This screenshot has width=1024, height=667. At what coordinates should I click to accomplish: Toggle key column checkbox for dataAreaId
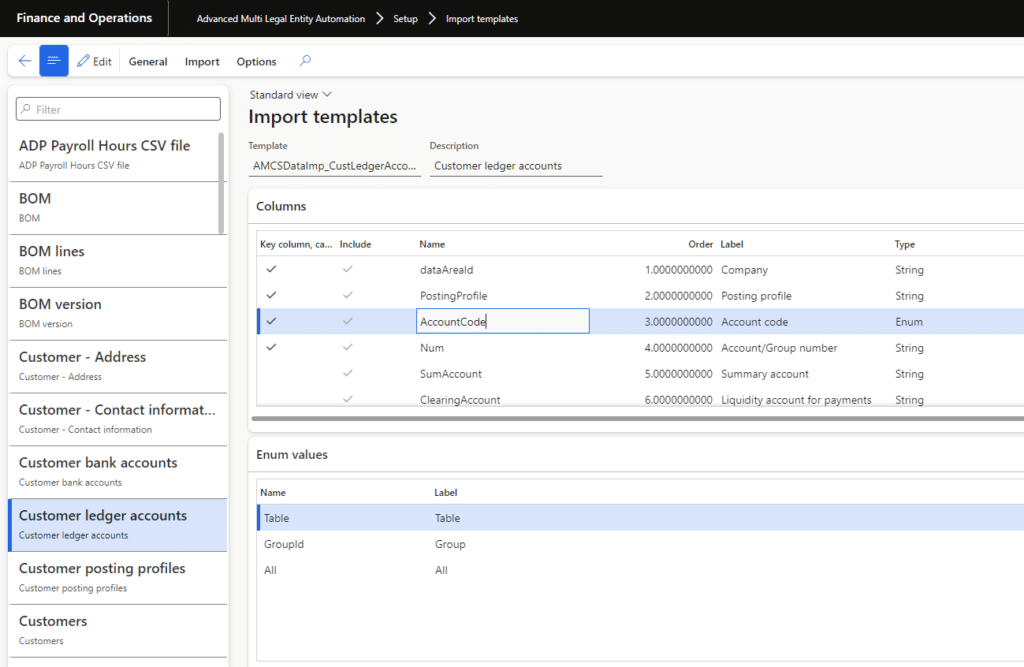(x=271, y=269)
